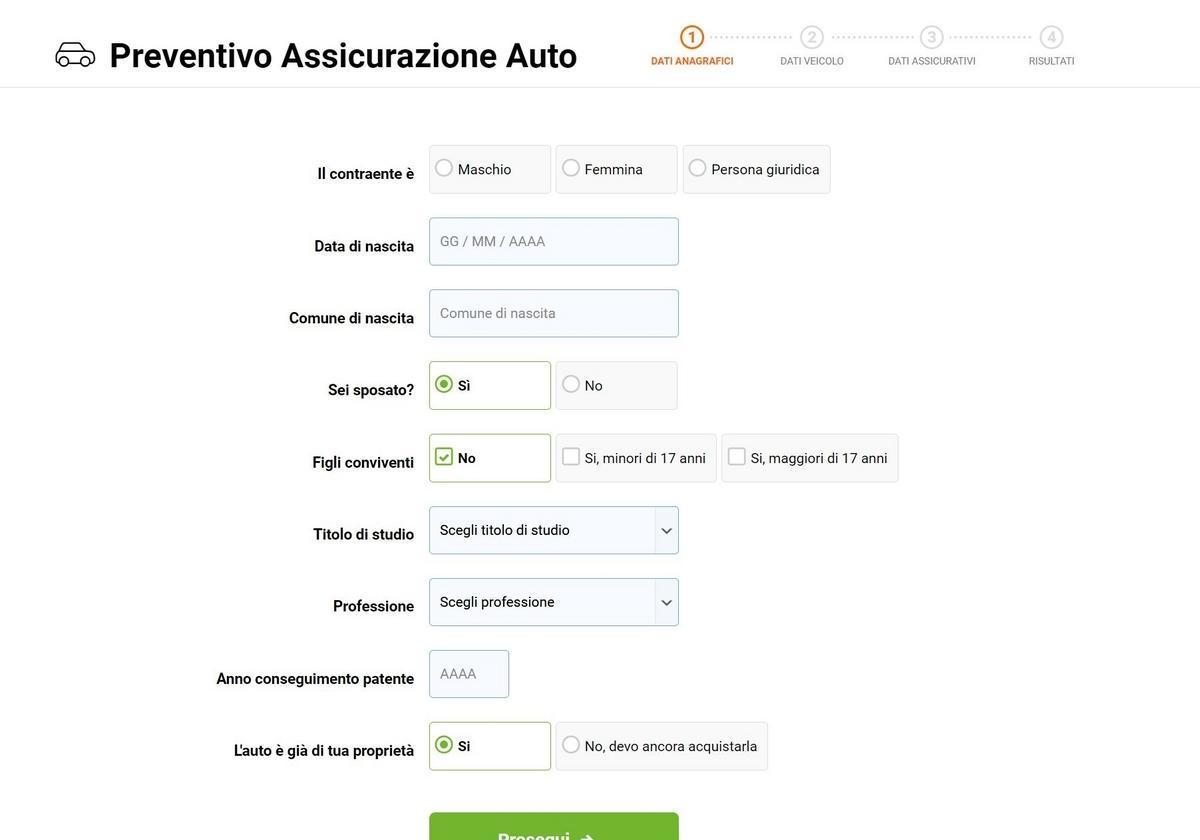Image resolution: width=1200 pixels, height=840 pixels.
Task: Select No for Sei sposato
Action: pyautogui.click(x=571, y=385)
